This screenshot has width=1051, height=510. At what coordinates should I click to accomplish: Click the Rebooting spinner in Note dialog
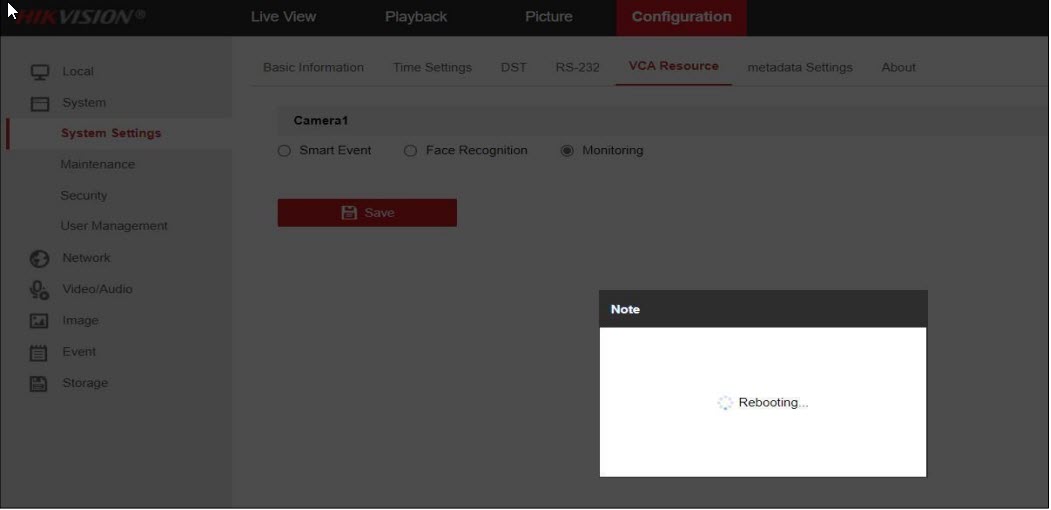coord(725,403)
